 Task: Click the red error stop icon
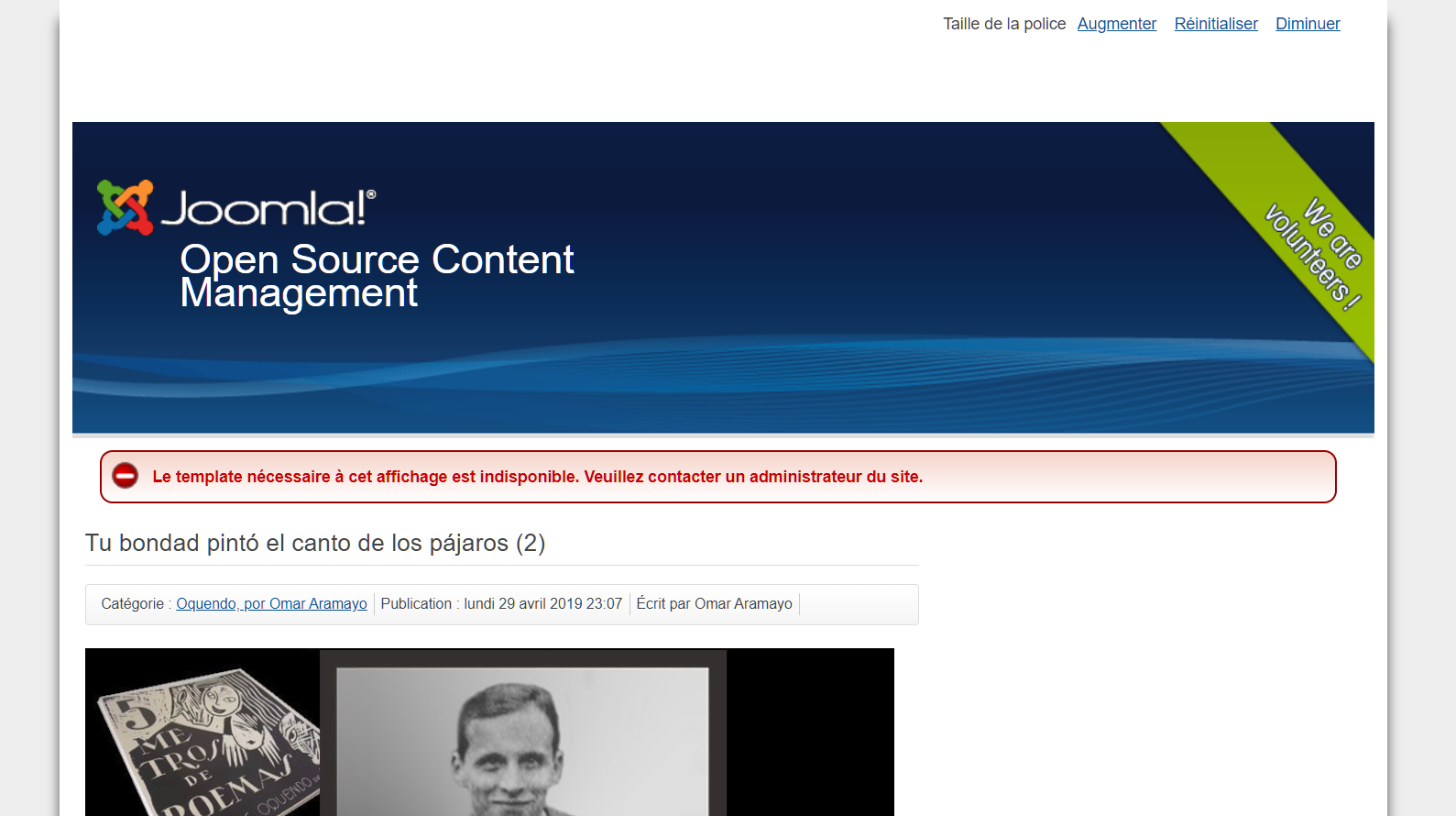pos(126,476)
